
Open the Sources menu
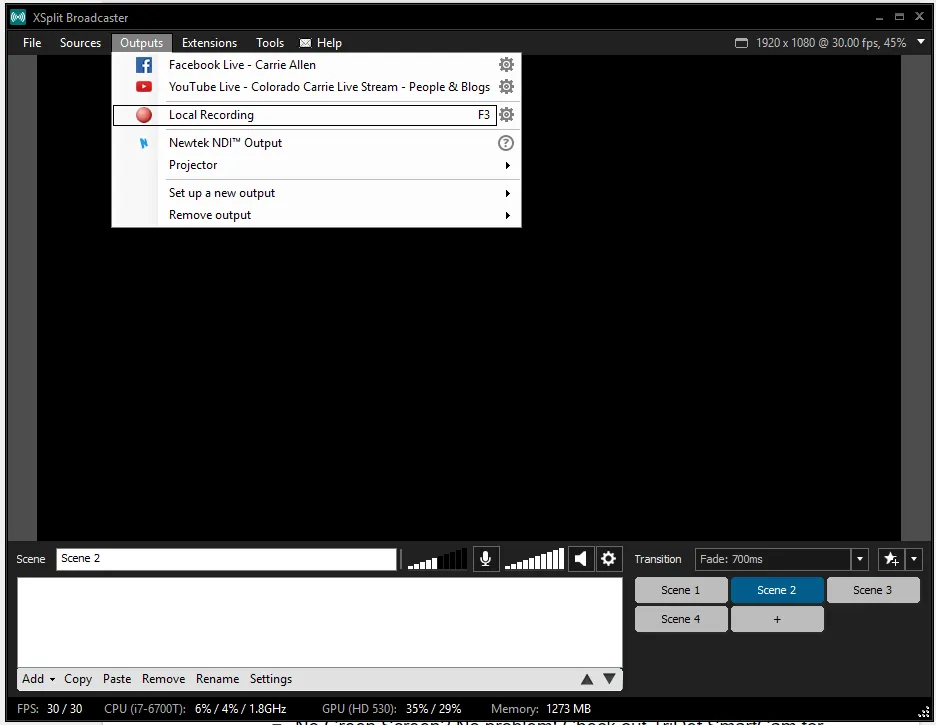pos(80,43)
